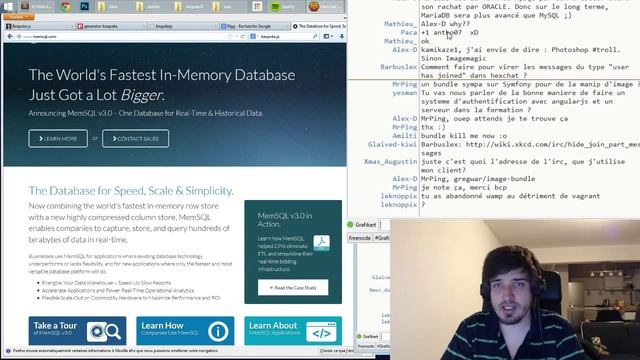Reload the page with refresh icon
640x360 pixels.
click(242, 36)
